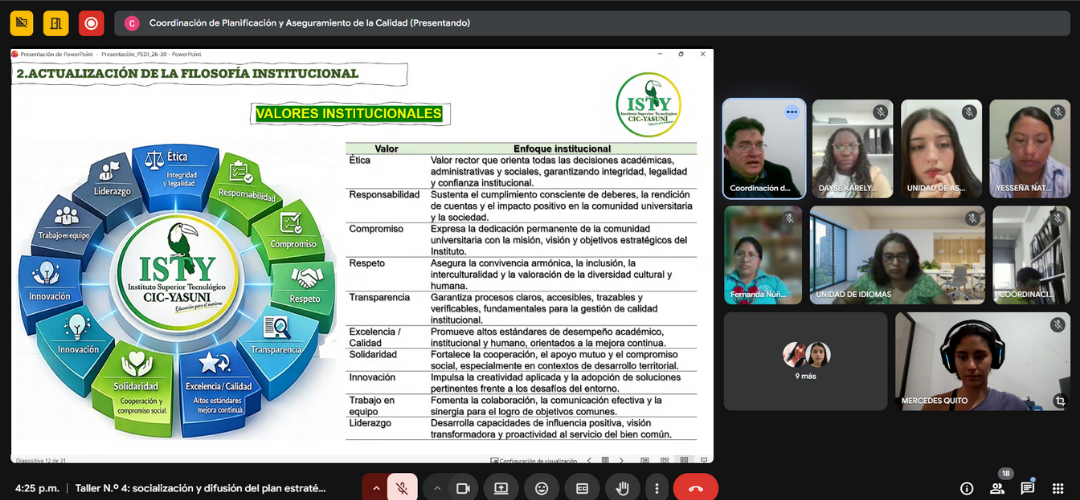Open the '9 más' participants tile
The image size is (1080, 500).
(x=805, y=361)
